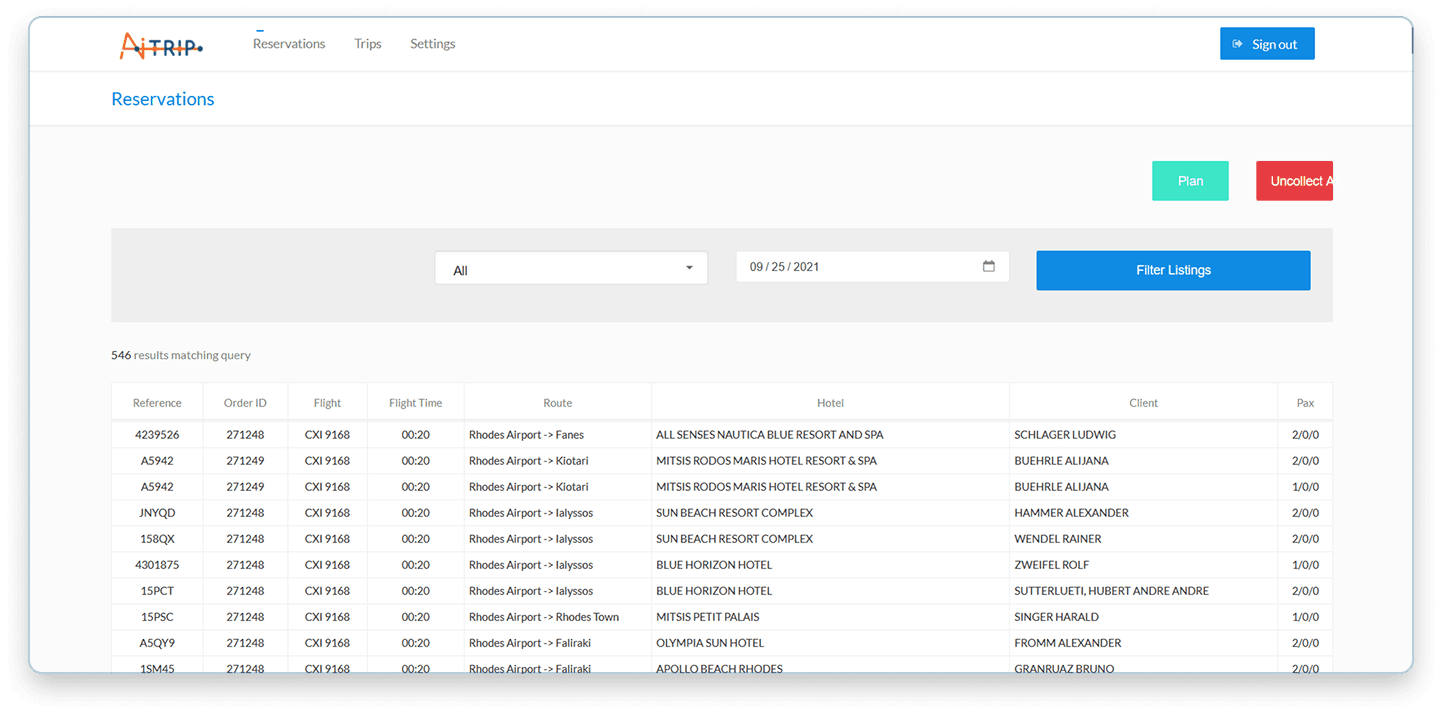Viewport: 1442px width, 714px height.
Task: Open the calendar picker icon in date field
Action: pyautogui.click(x=989, y=266)
